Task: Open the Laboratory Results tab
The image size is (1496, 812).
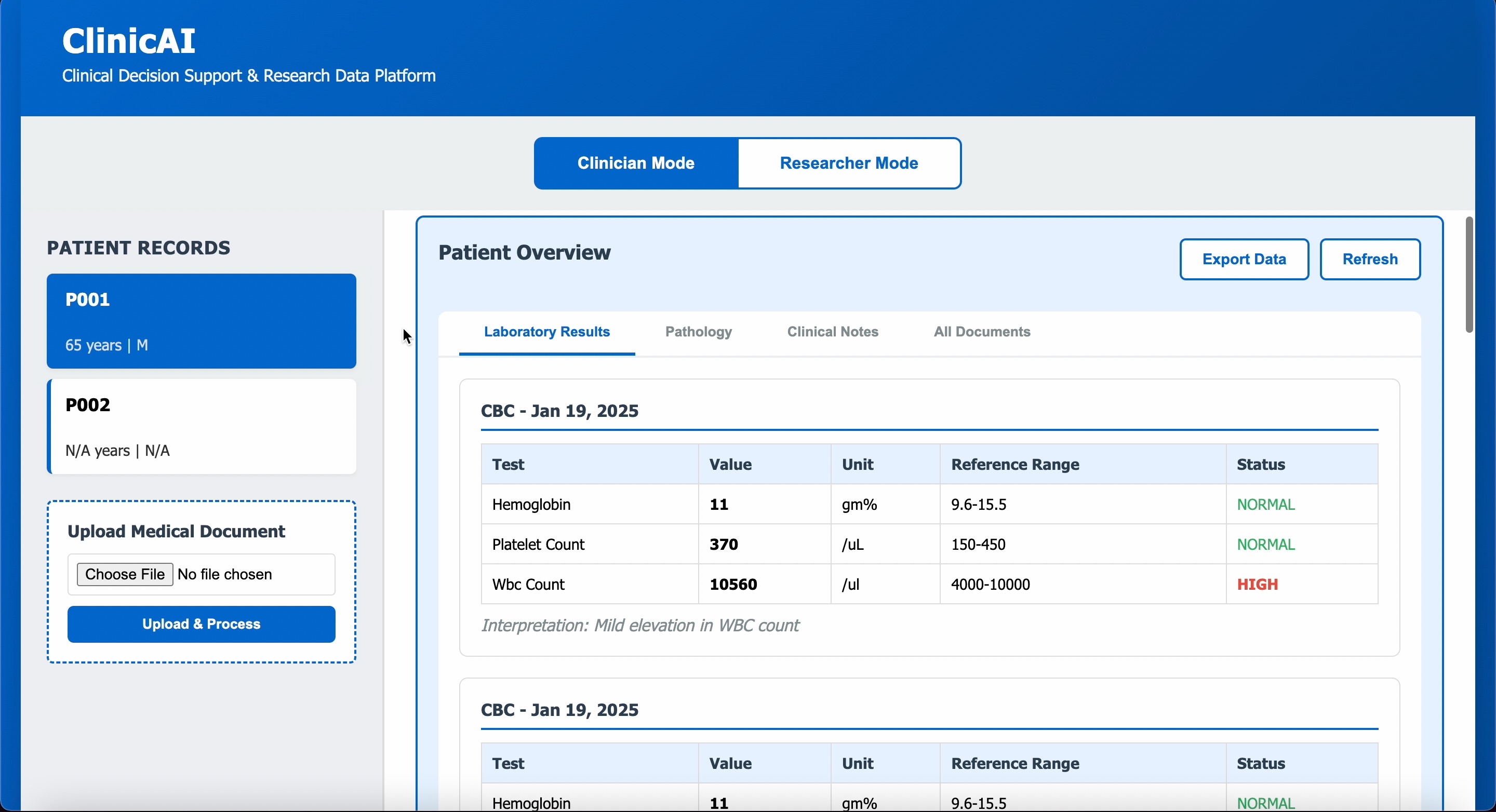Action: (546, 332)
